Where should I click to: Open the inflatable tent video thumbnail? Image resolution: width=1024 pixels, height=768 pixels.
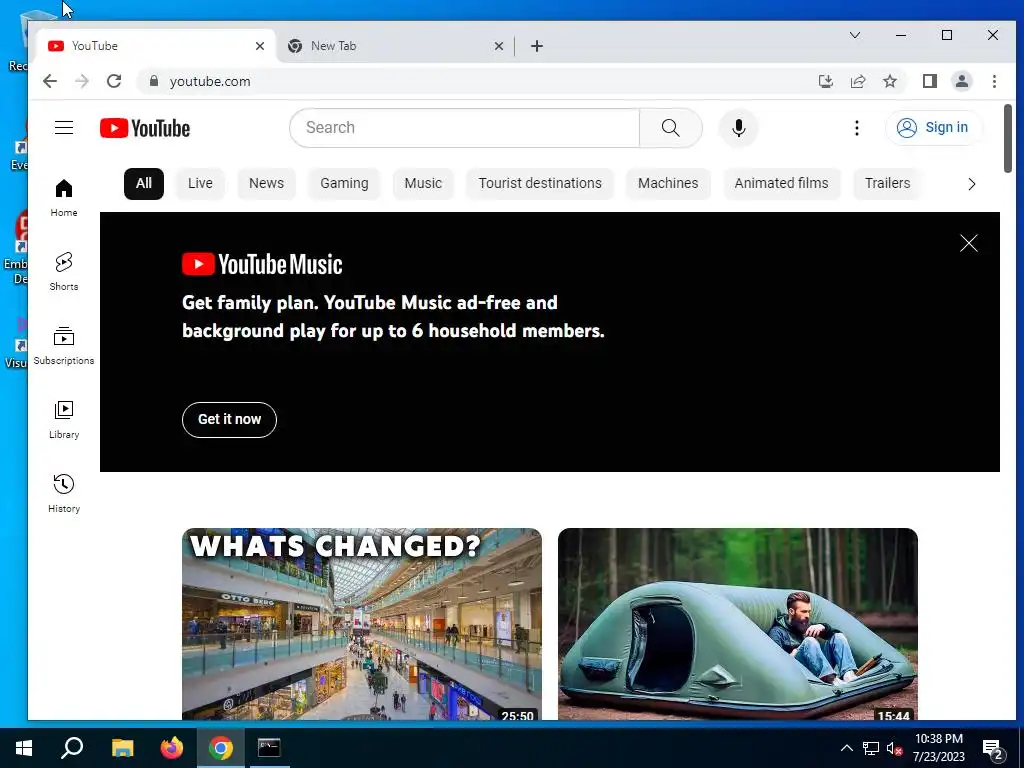[738, 624]
